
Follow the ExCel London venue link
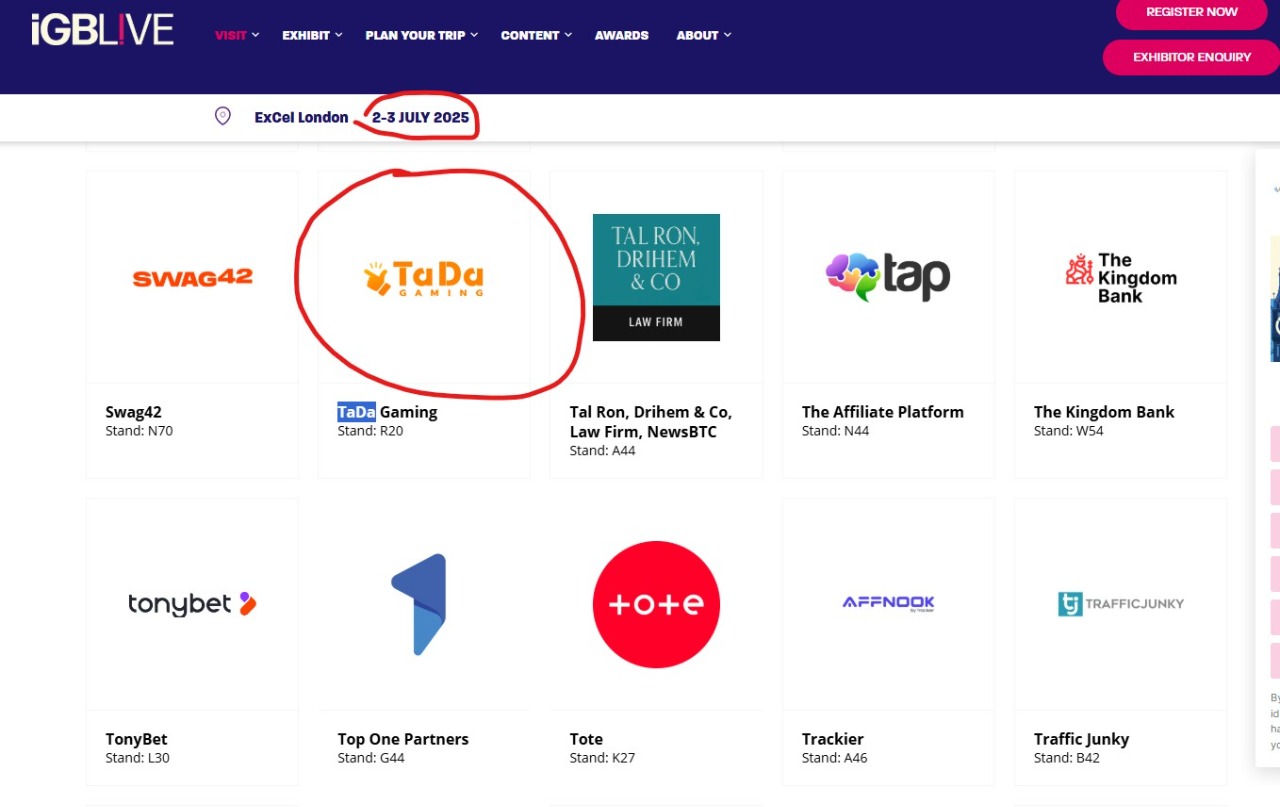coord(301,117)
